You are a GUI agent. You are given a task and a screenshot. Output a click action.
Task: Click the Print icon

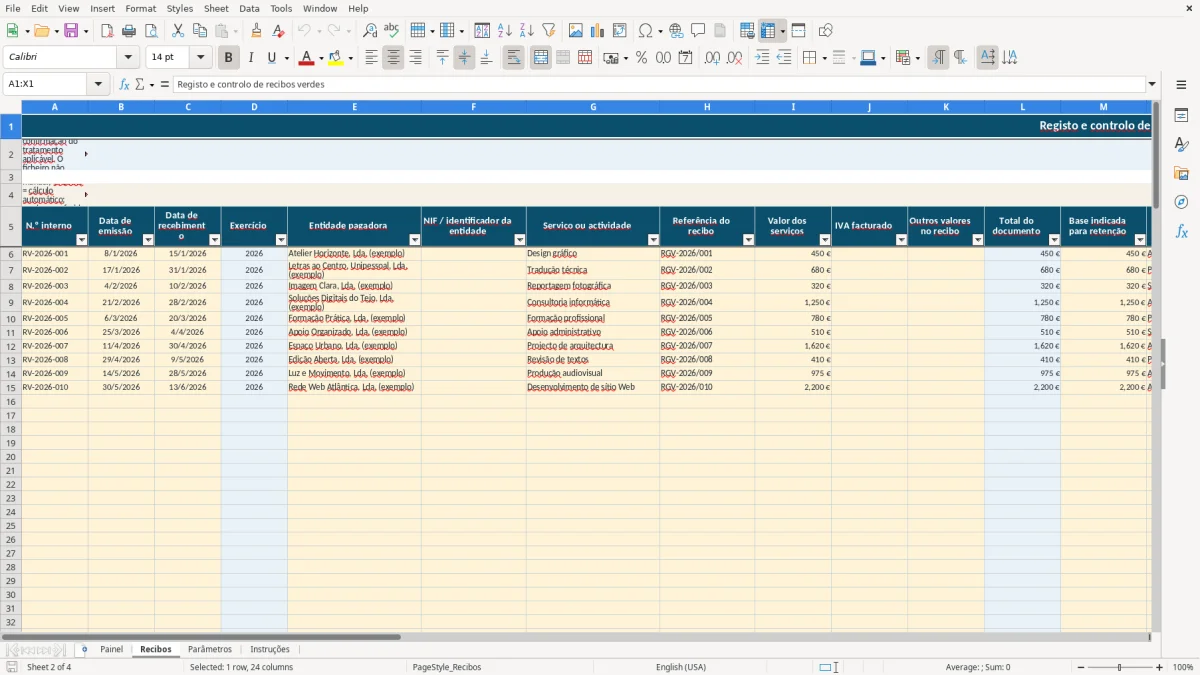click(129, 31)
